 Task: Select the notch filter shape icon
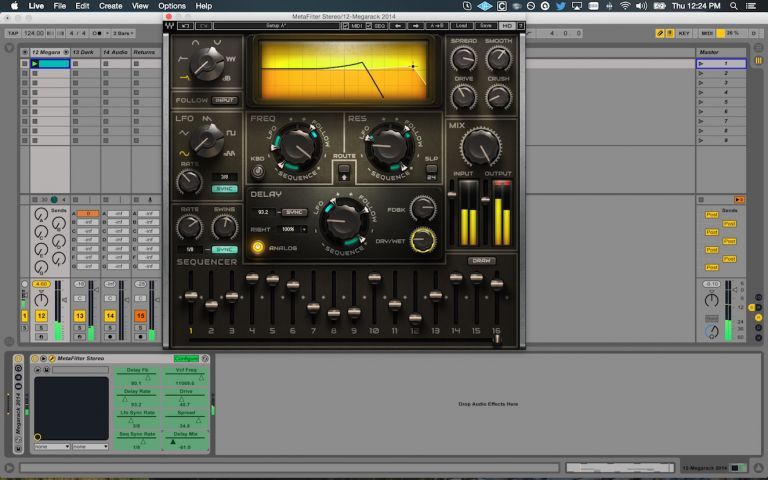pyautogui.click(x=217, y=43)
